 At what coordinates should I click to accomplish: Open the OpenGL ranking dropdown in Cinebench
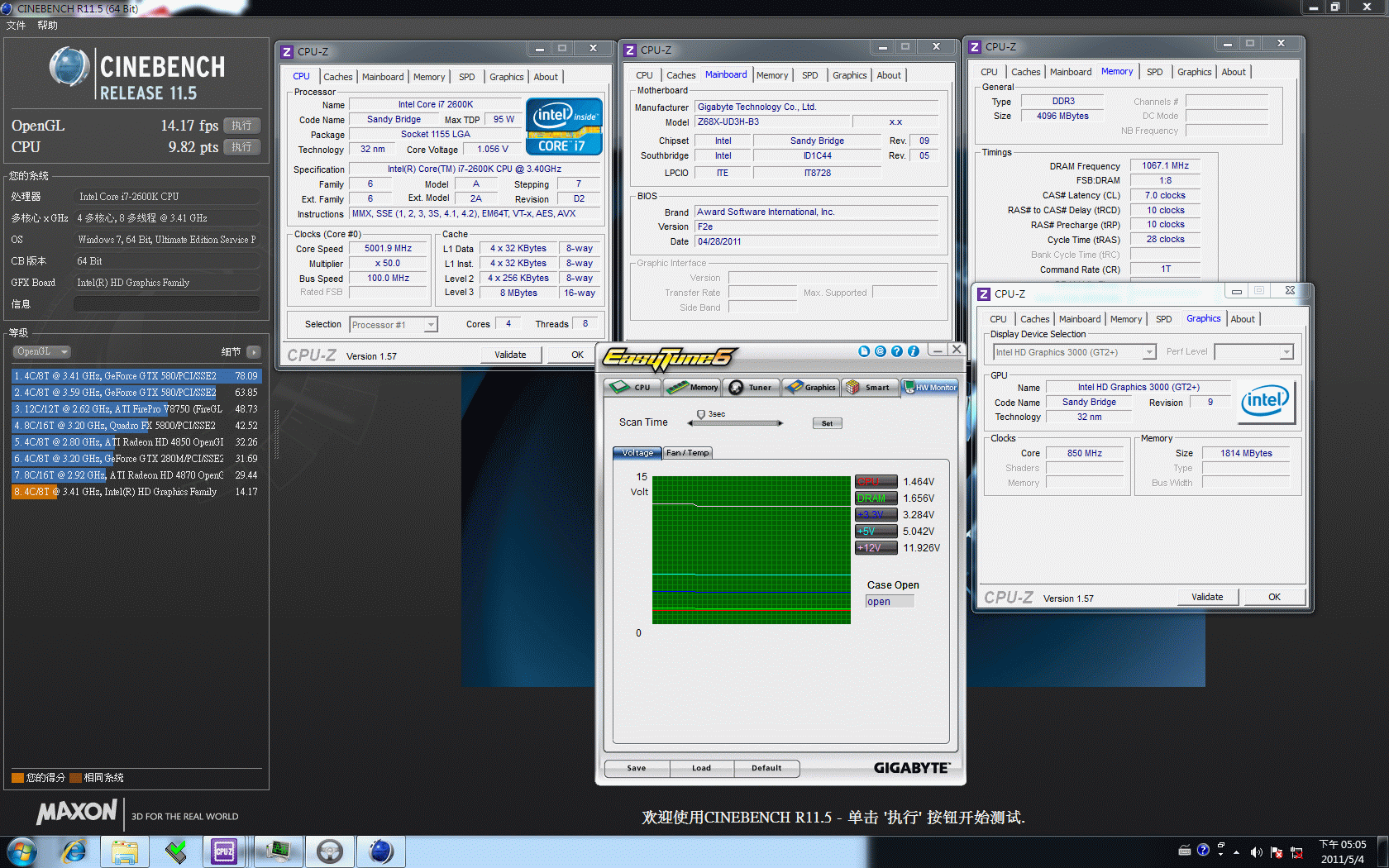coord(41,351)
